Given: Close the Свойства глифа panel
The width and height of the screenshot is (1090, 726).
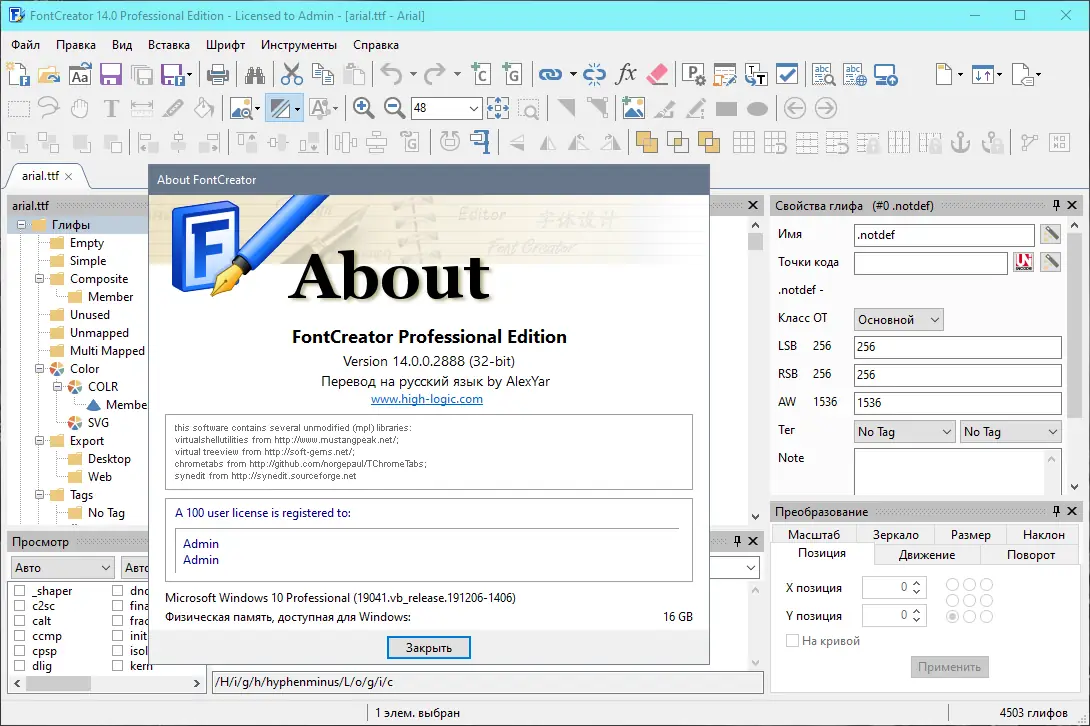Looking at the screenshot, I should pos(1072,205).
